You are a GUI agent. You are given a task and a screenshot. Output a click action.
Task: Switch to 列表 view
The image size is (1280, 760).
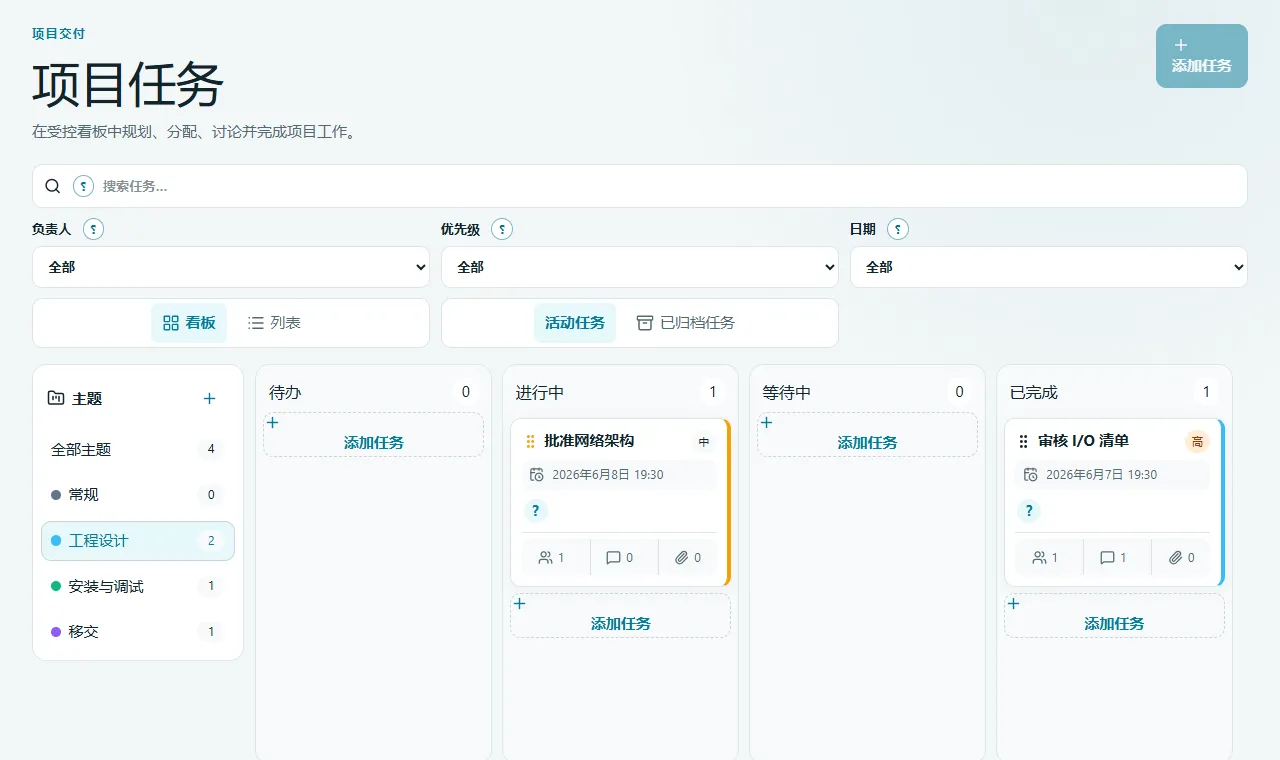coord(274,323)
